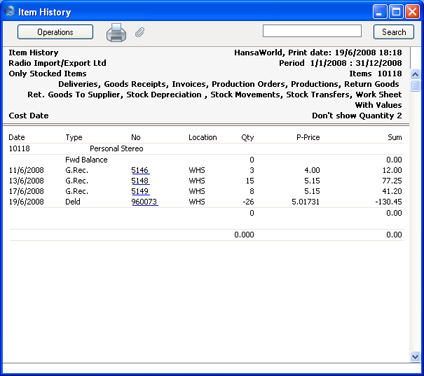Click the sum value 41.20
Image resolution: width=424 pixels, height=376 pixels.
point(392,191)
